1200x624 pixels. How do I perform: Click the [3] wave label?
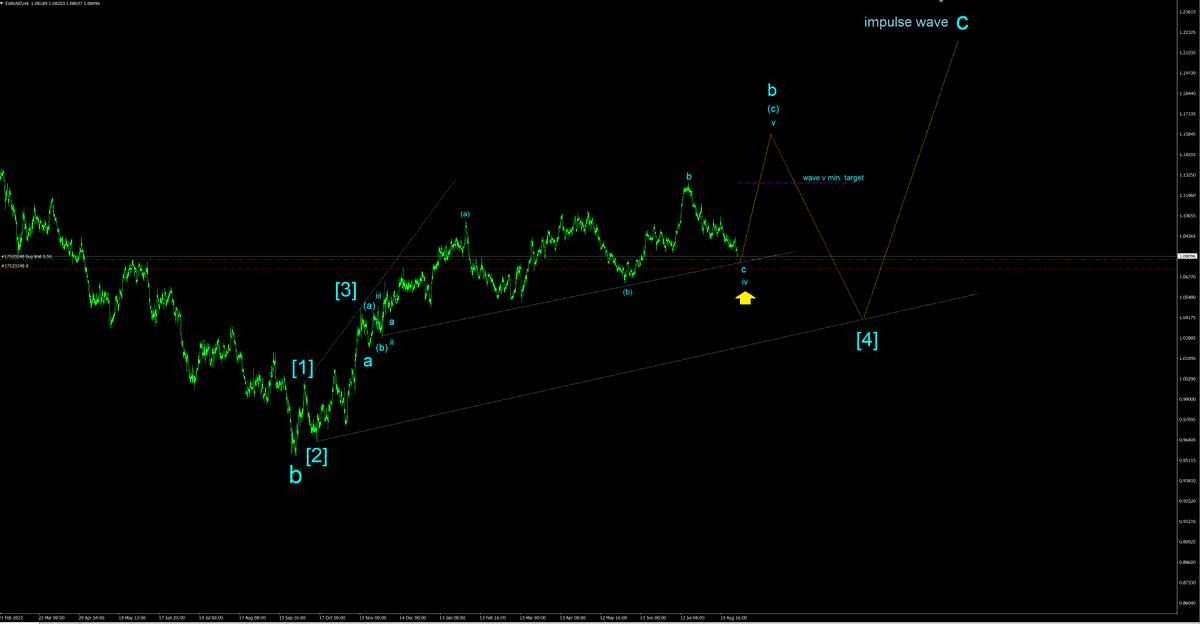[x=345, y=291]
